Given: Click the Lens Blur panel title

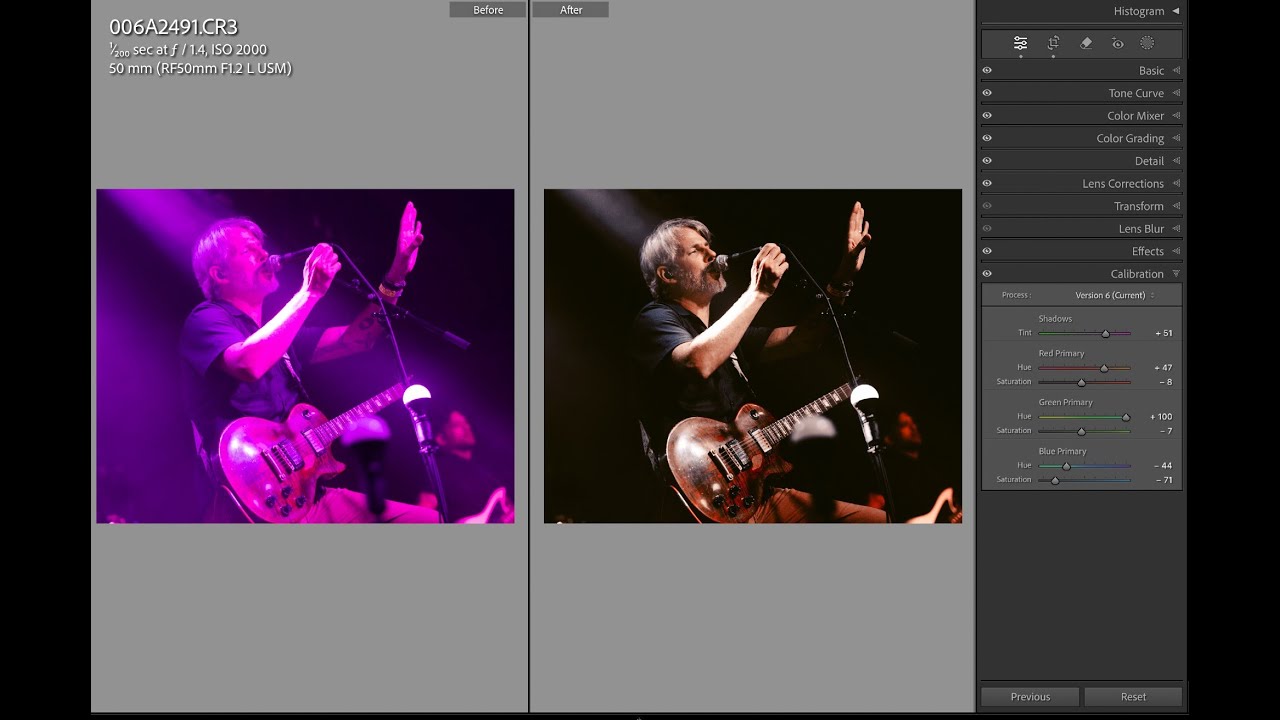Looking at the screenshot, I should 1141,229.
